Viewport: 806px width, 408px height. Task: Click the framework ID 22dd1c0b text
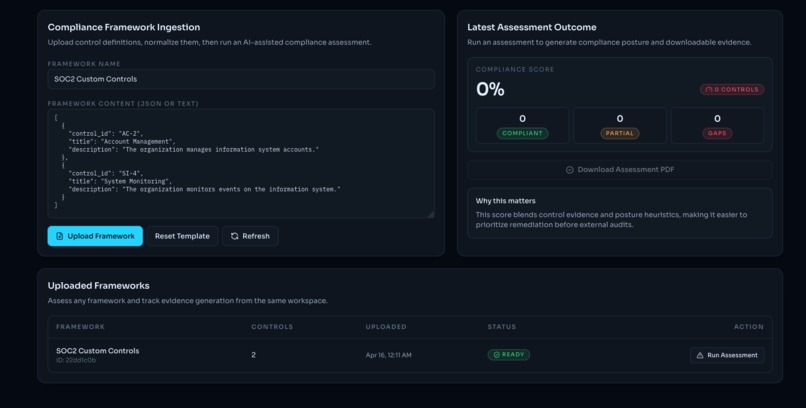pyautogui.click(x=76, y=360)
